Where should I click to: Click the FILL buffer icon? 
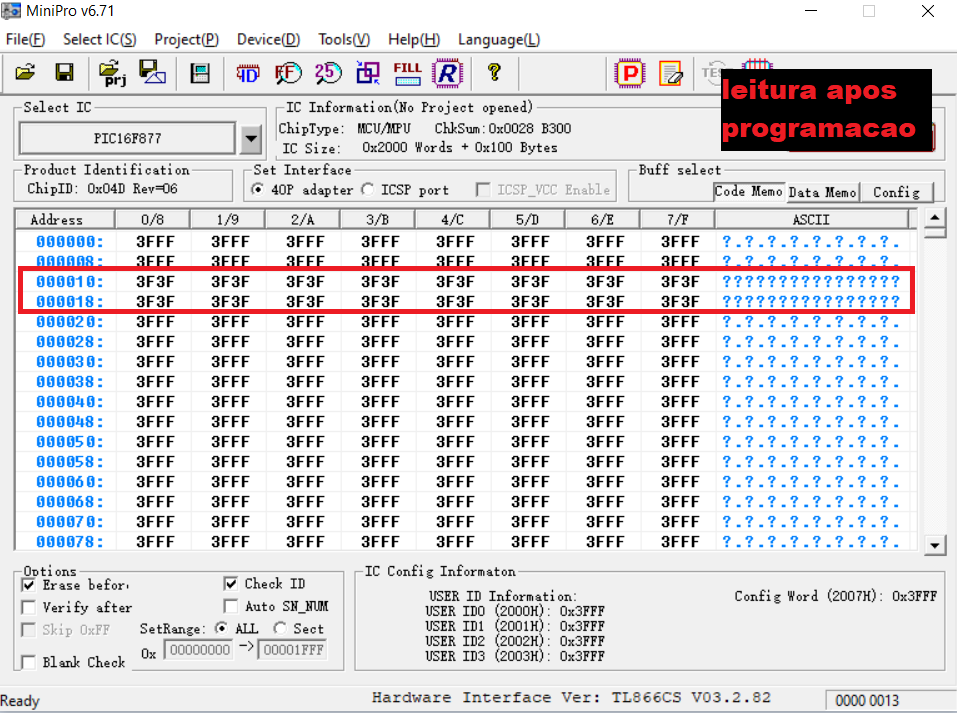407,73
